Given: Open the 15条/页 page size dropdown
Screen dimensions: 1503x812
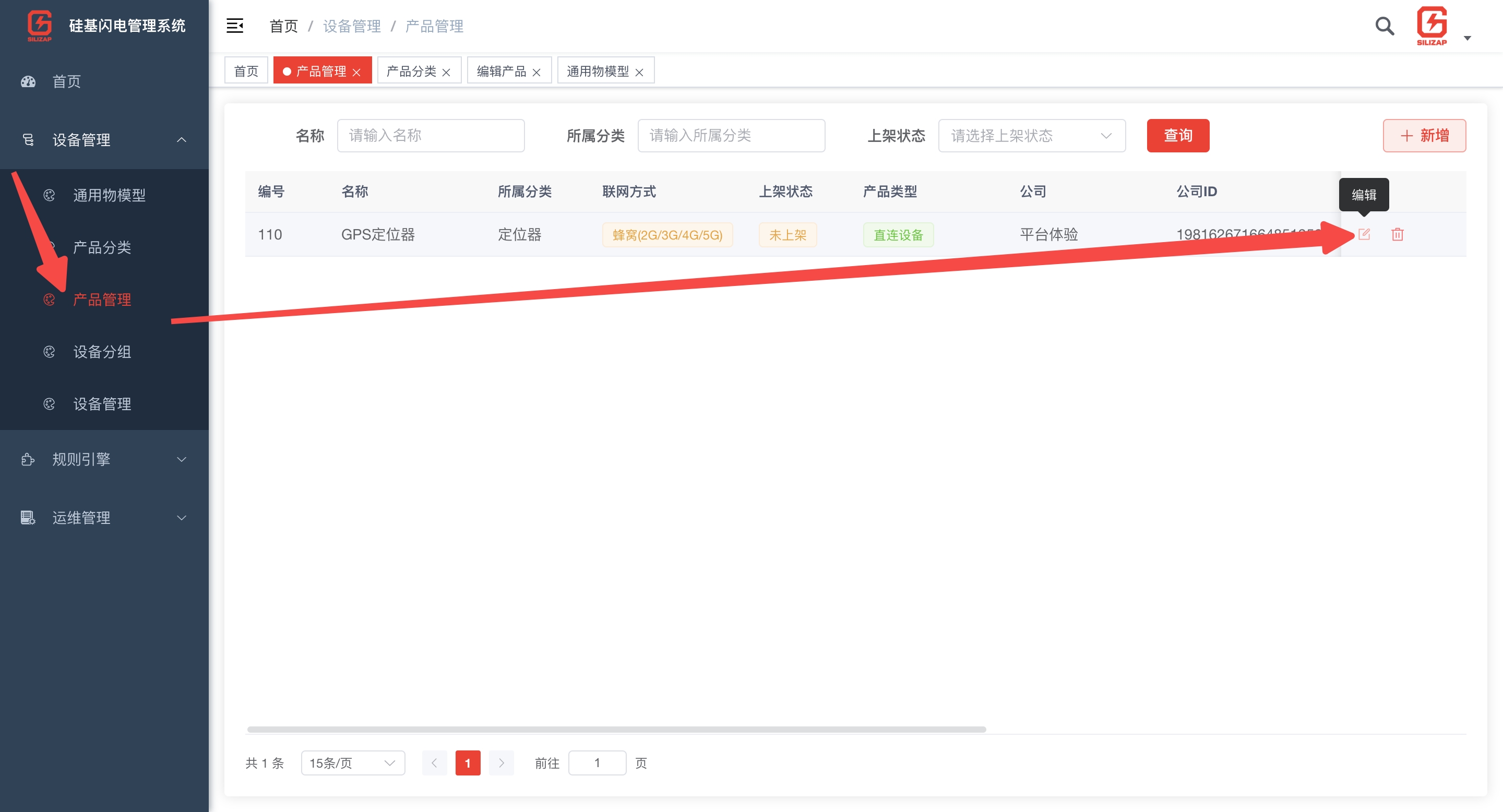Looking at the screenshot, I should coord(352,762).
